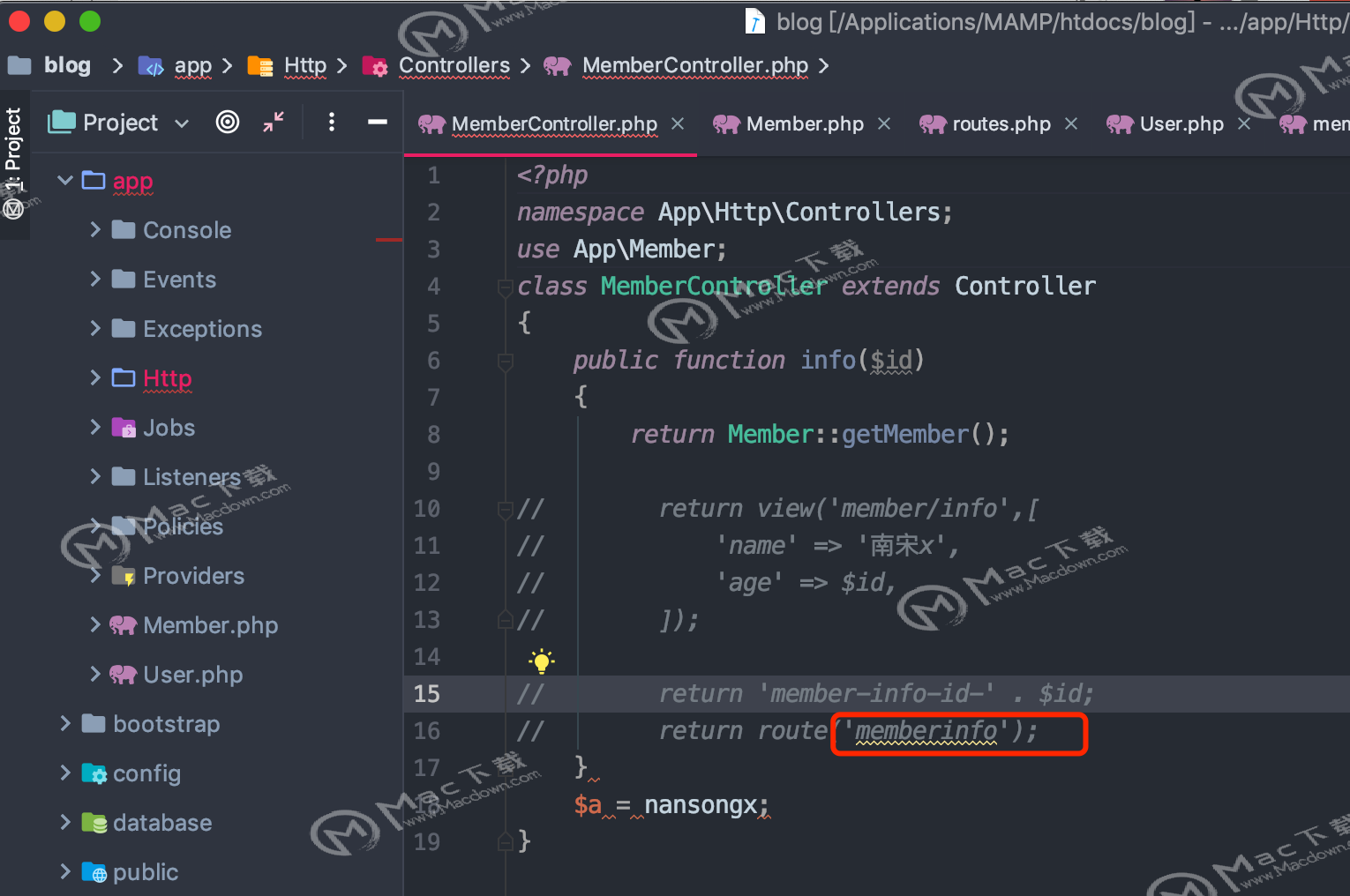Expand the config folder
This screenshot has width=1350, height=896.
[64, 773]
